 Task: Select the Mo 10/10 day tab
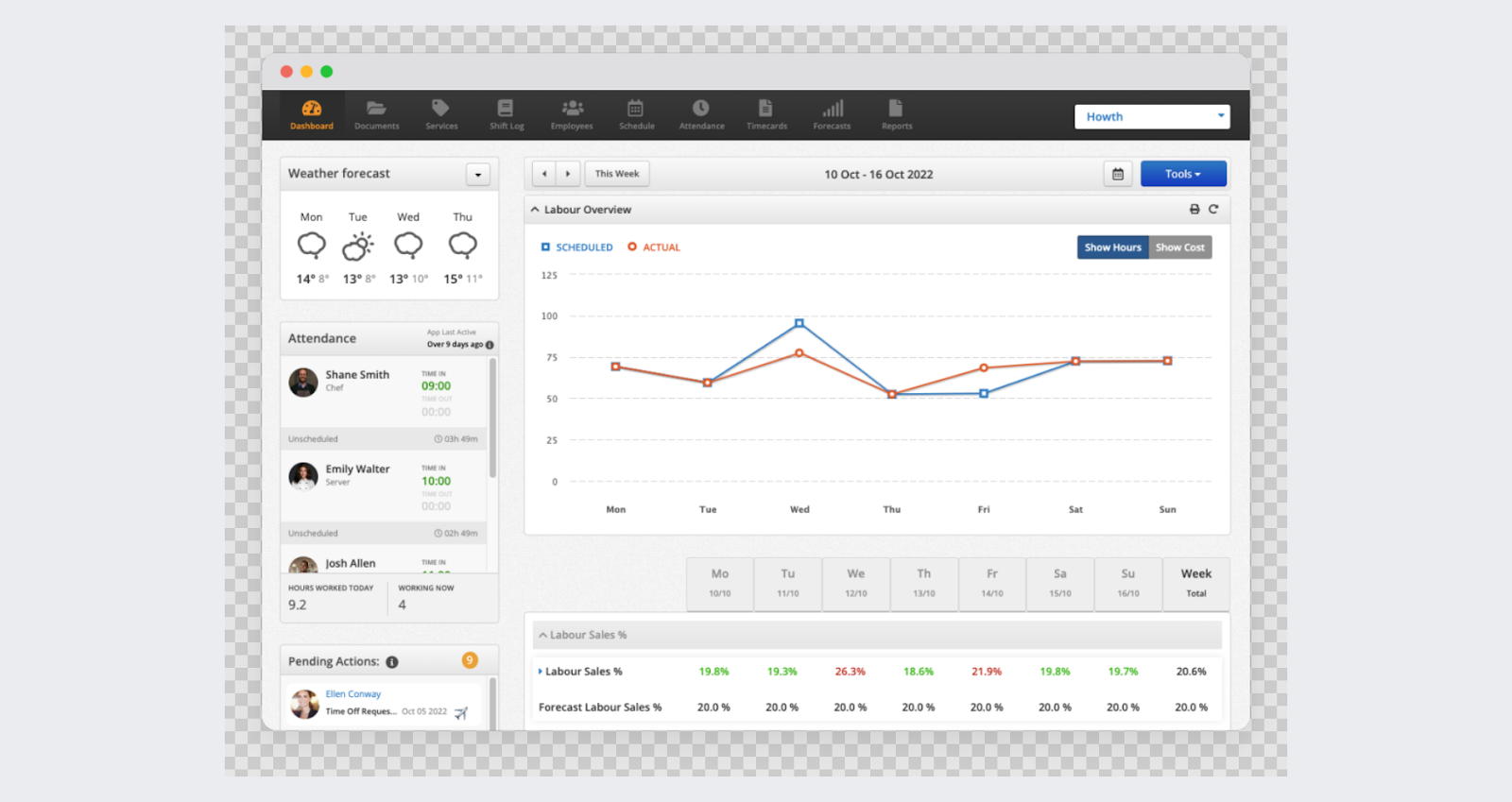[x=720, y=584]
